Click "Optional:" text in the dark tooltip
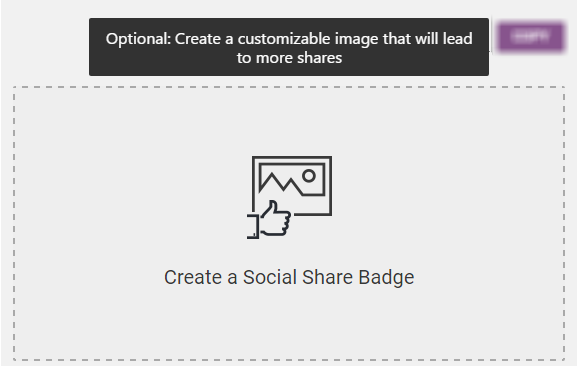Screen dimensions: 577x366 pyautogui.click(x=139, y=39)
